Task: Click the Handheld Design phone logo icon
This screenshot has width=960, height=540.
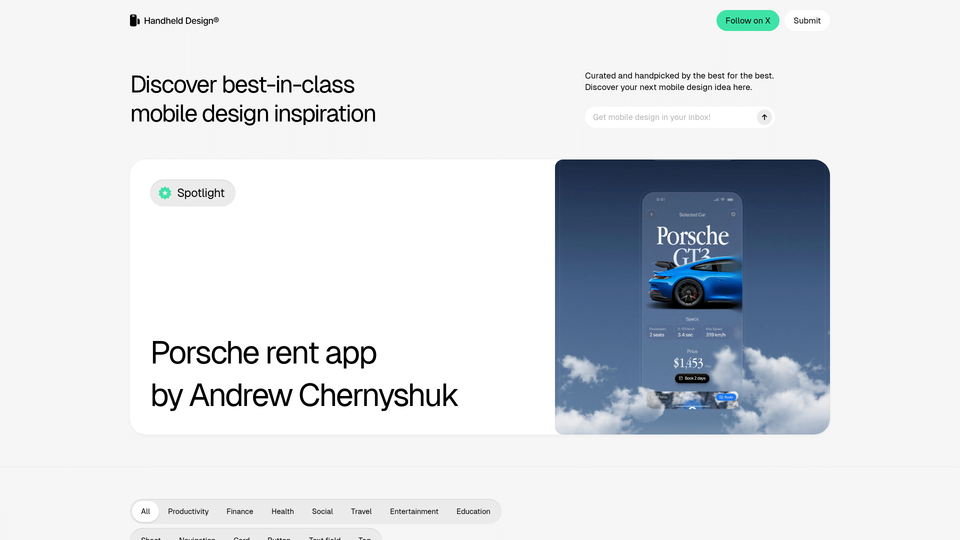Action: pyautogui.click(x=135, y=21)
